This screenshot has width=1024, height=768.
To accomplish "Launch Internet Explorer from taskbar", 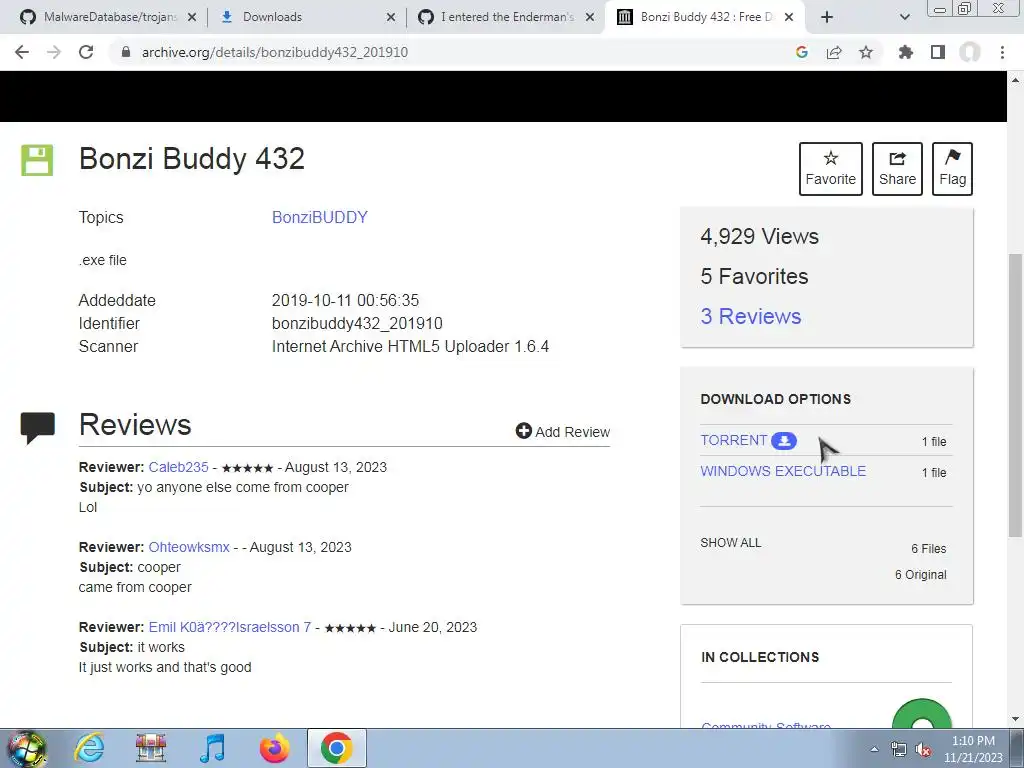I will [89, 748].
